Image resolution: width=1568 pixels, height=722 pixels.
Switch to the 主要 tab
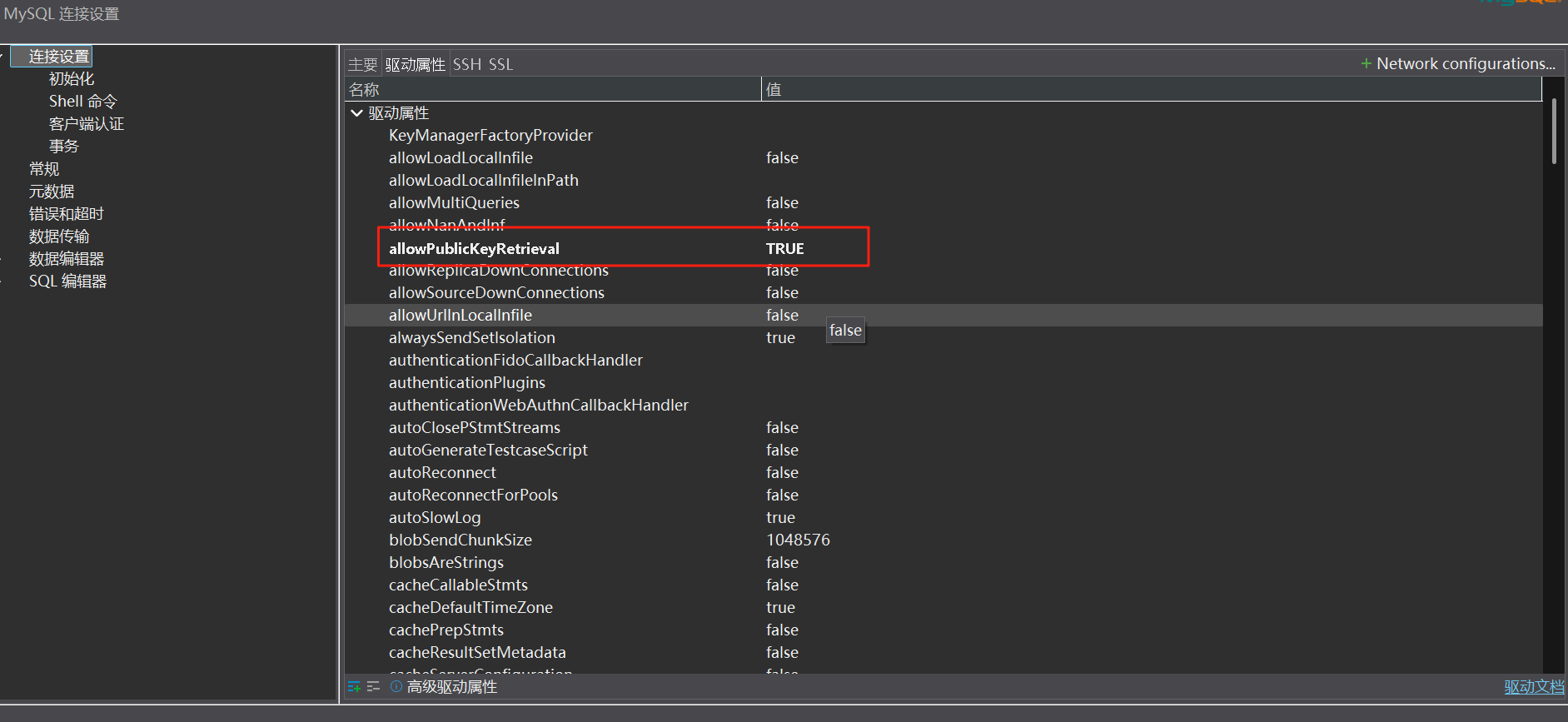tap(362, 65)
